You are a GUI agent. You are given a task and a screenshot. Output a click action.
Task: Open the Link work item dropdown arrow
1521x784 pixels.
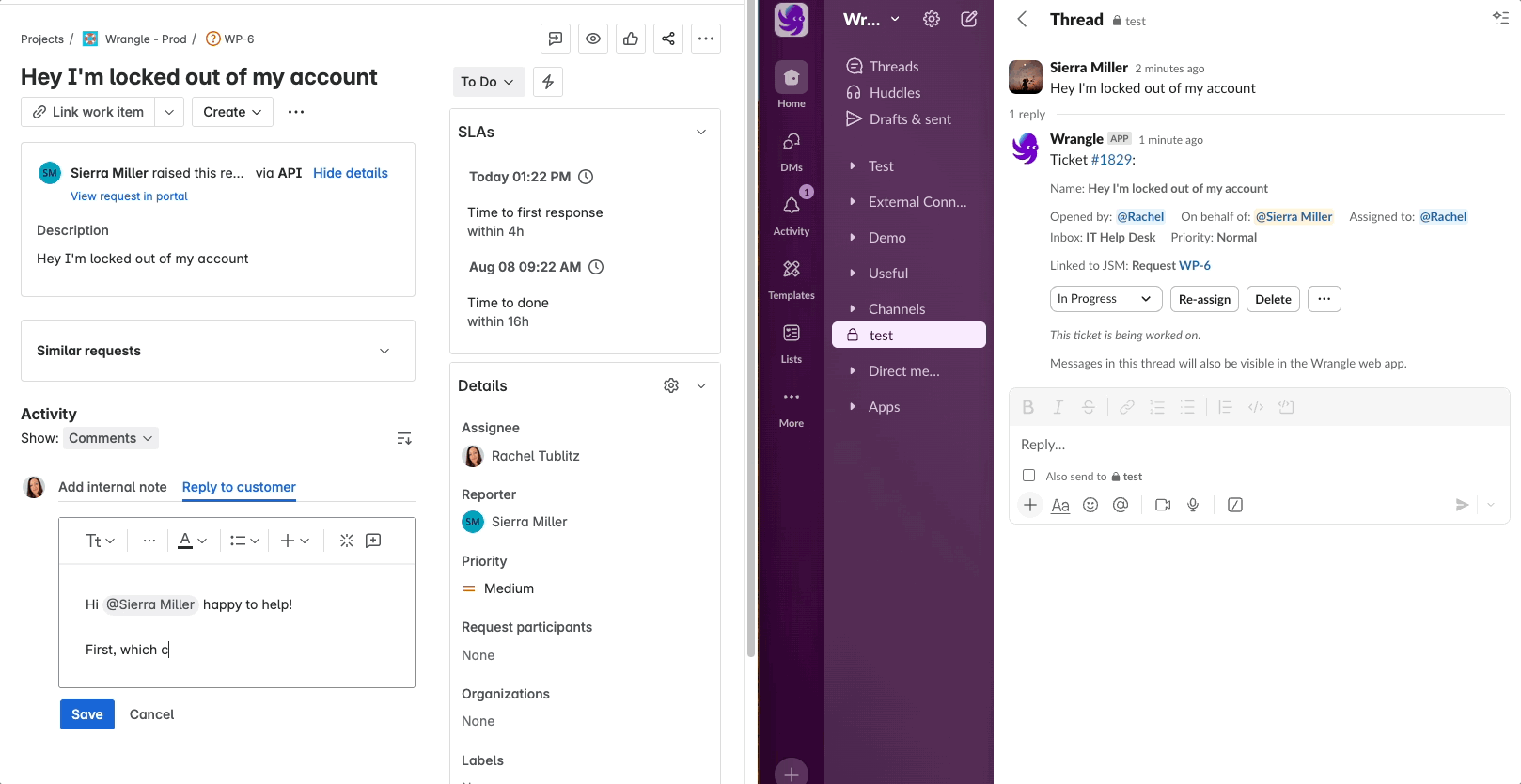(x=168, y=112)
